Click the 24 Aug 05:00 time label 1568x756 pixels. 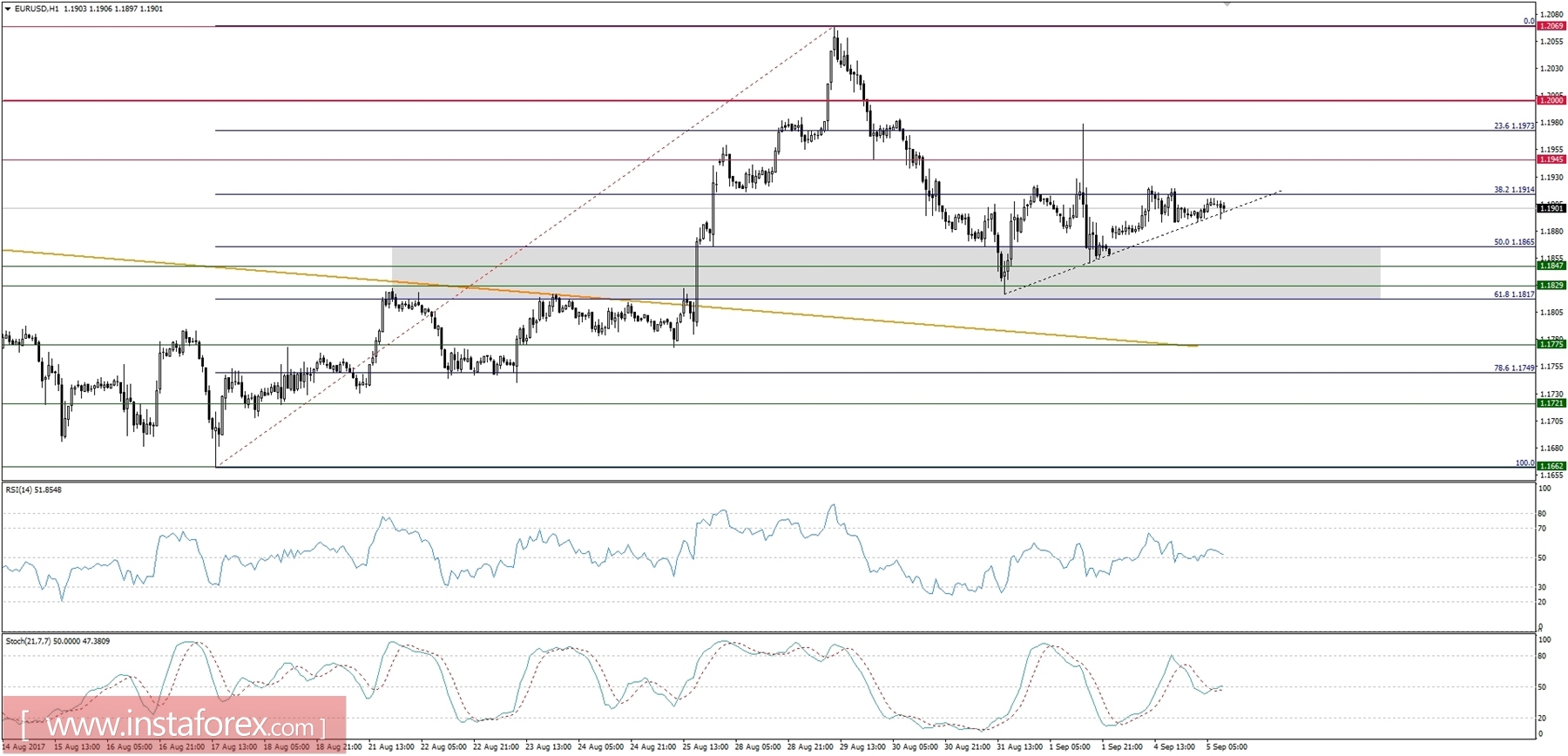coord(601,746)
